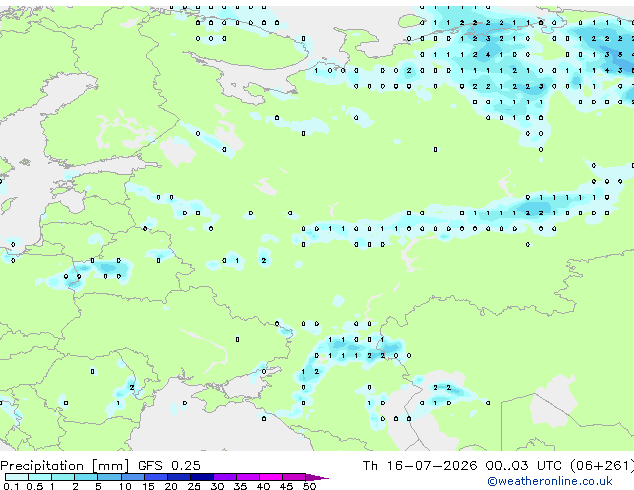This screenshot has height=490, width=634.
Task: Click the 'GFS 0.25' model label
Action: point(169,466)
